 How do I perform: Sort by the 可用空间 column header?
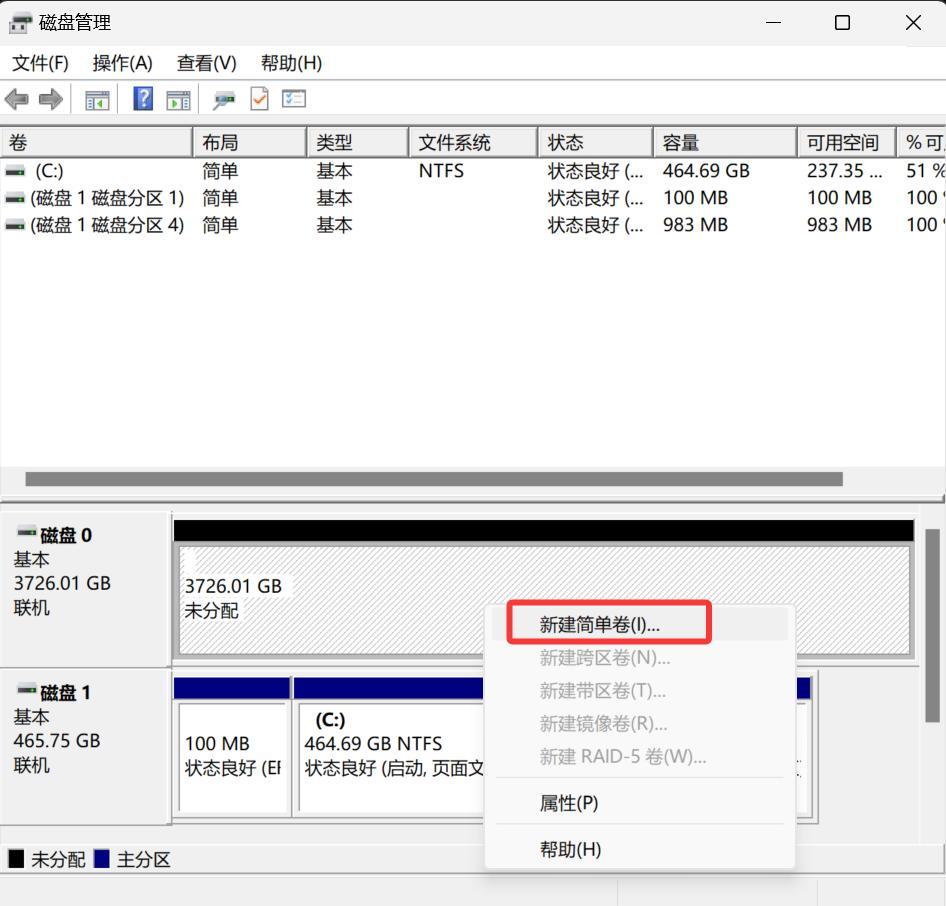click(846, 143)
